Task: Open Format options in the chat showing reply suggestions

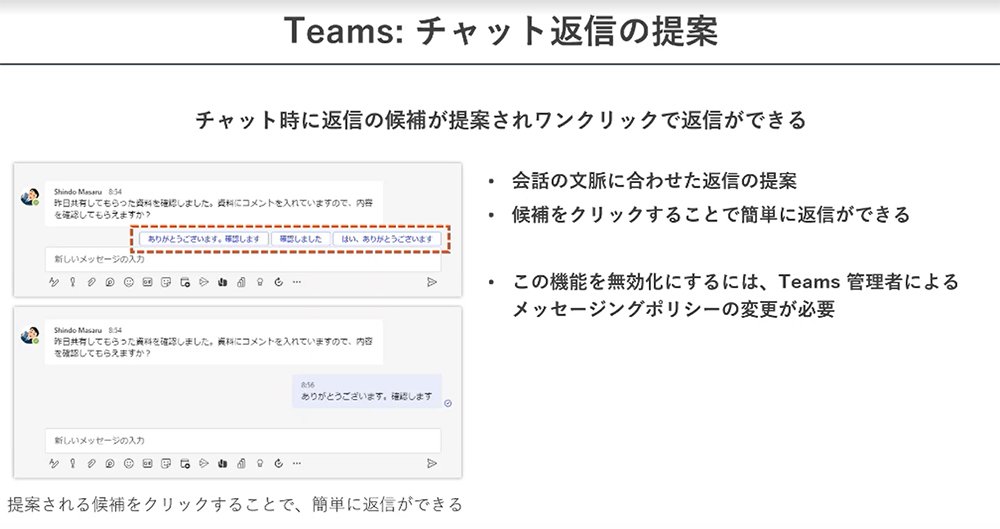Action: pos(54,282)
